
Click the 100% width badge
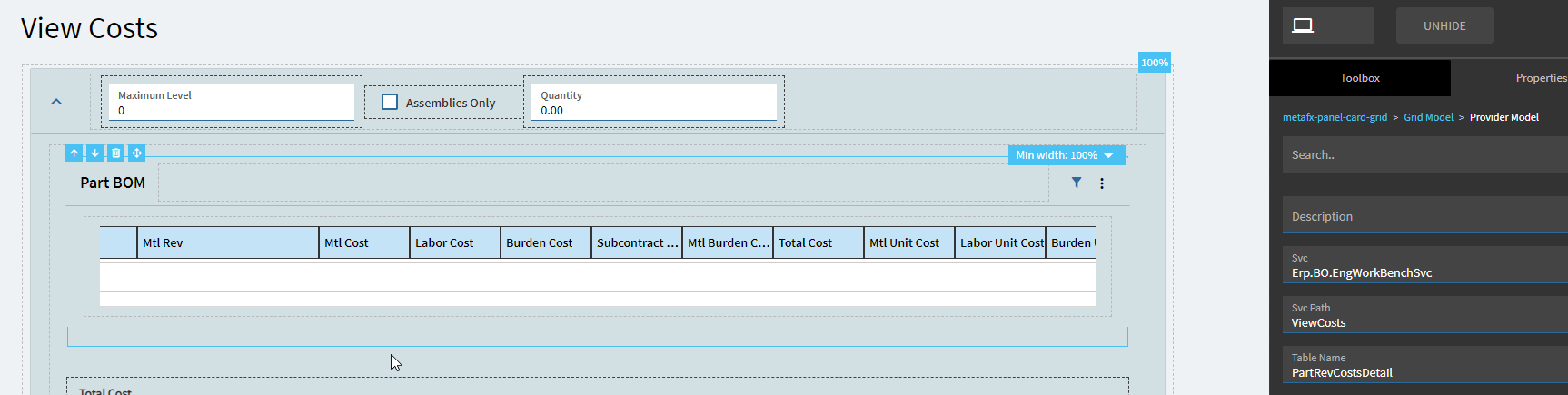1155,63
